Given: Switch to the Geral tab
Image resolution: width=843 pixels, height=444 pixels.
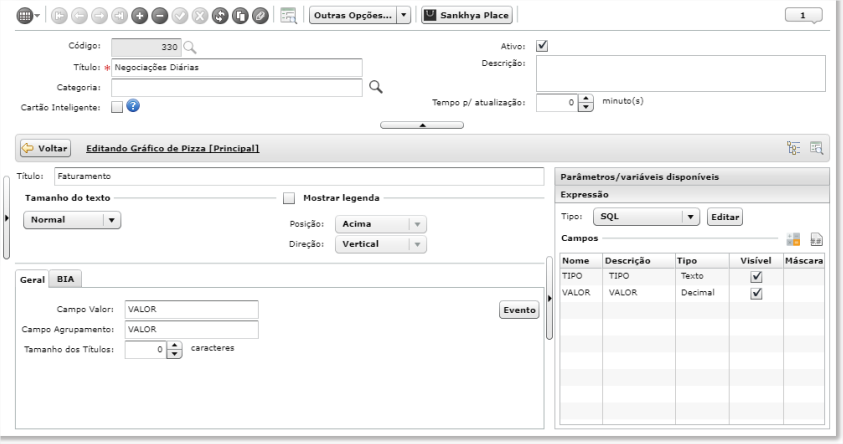Looking at the screenshot, I should pyautogui.click(x=32, y=280).
